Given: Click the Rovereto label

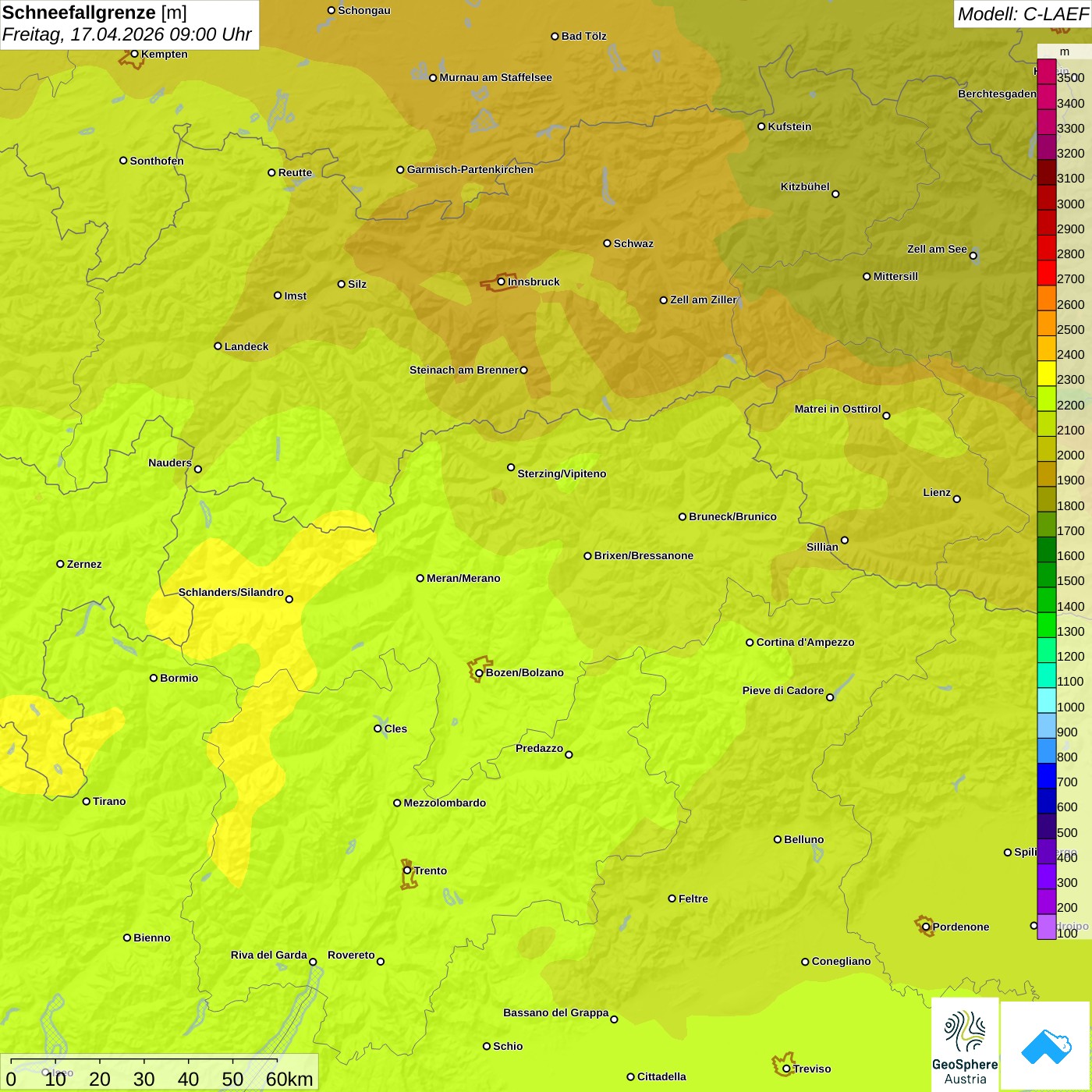Looking at the screenshot, I should [351, 955].
